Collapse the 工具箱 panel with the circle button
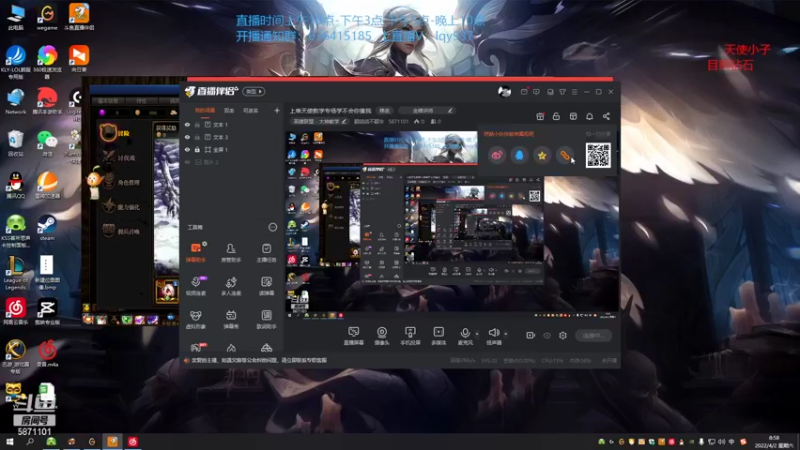Viewport: 800px width, 450px height. pos(272,227)
